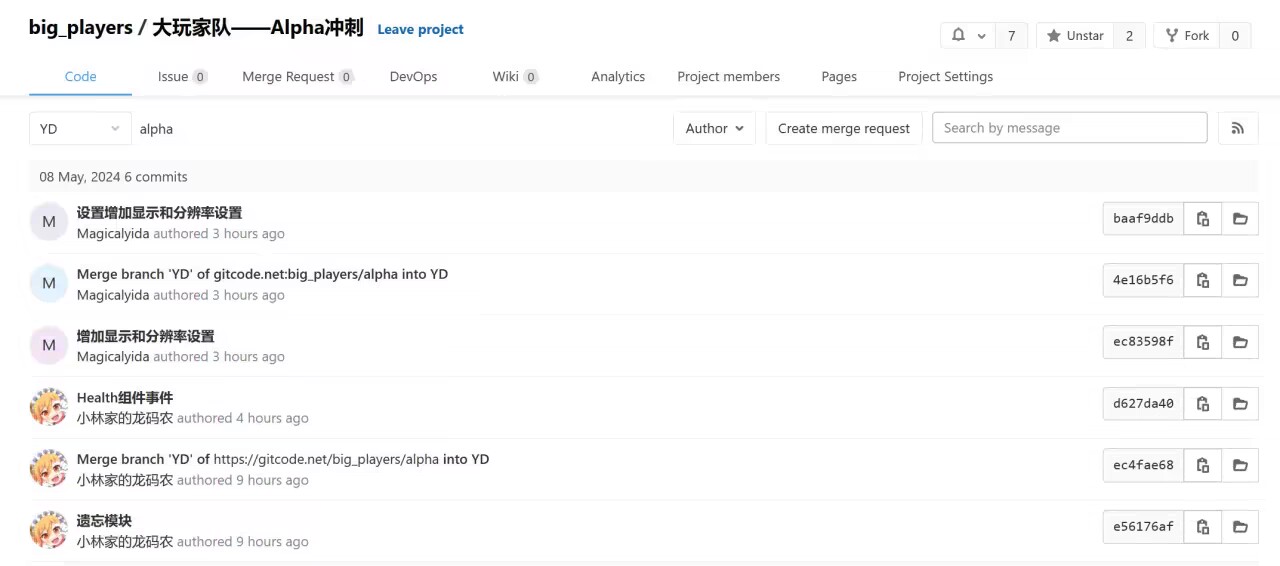The width and height of the screenshot is (1280, 566).
Task: Unstar this project
Action: pos(1075,36)
